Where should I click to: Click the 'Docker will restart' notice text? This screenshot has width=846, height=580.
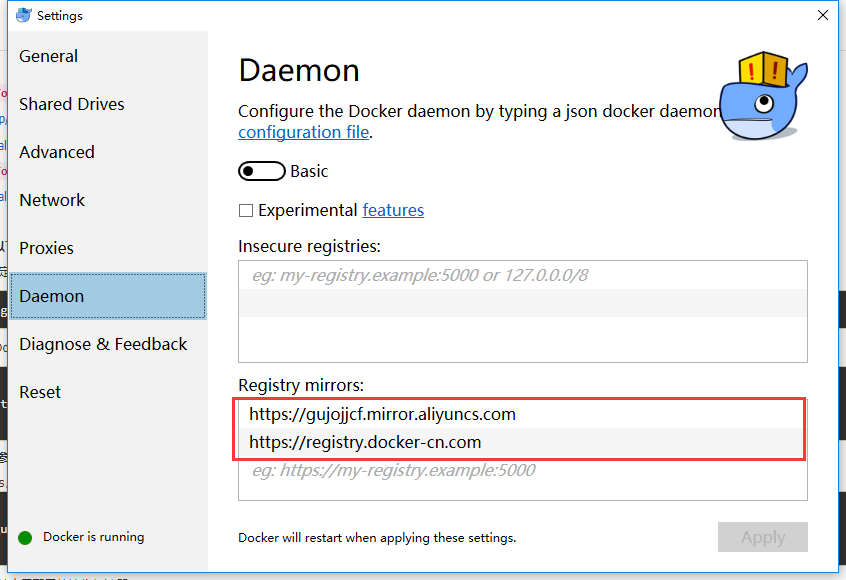(x=377, y=538)
